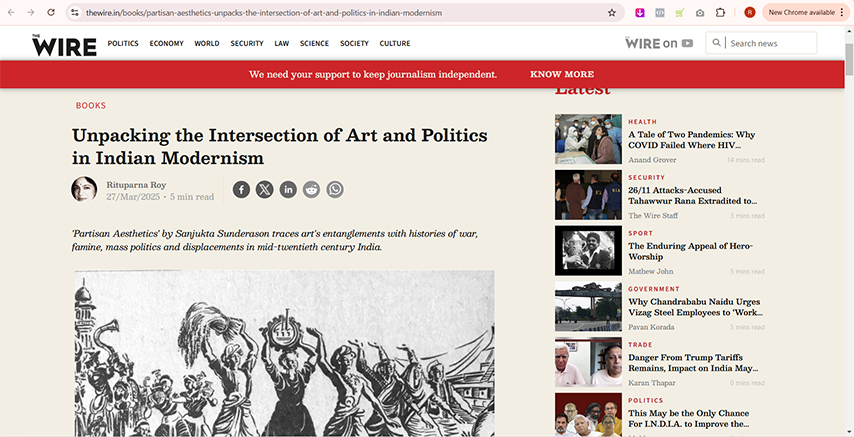This screenshot has height=437, width=854.
Task: Click the hero-worship article thumbnail
Action: point(588,251)
